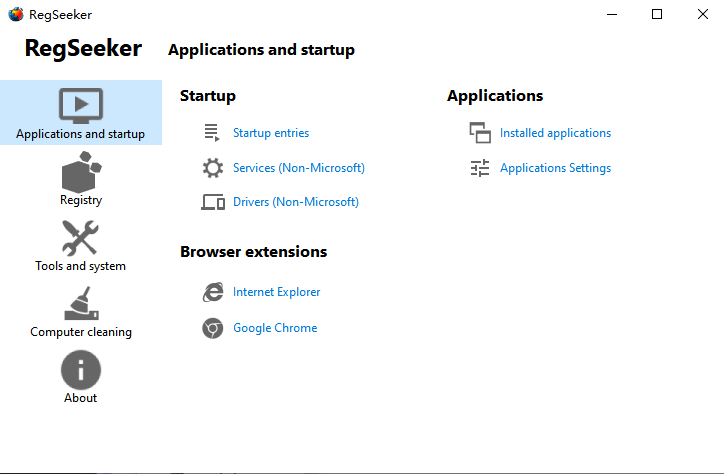Click the Google Chrome logo icon

[212, 328]
